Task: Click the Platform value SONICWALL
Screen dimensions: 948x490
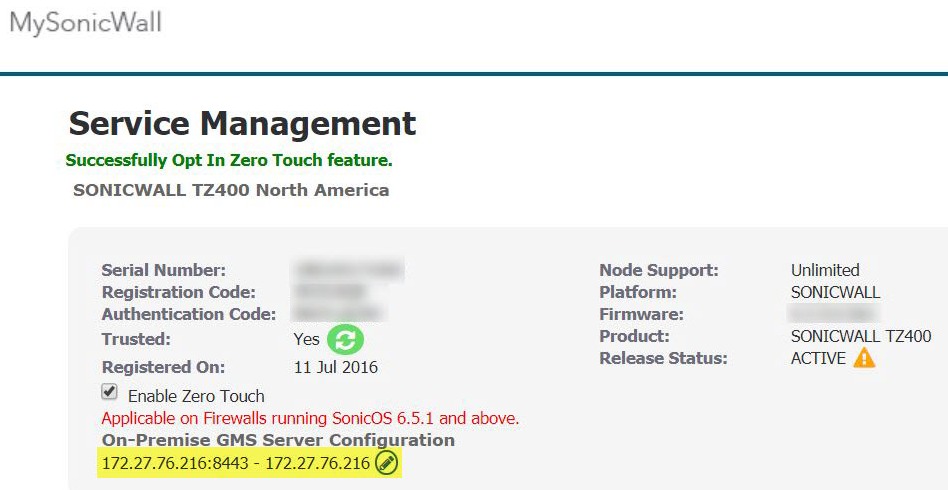Action: pyautogui.click(x=833, y=292)
